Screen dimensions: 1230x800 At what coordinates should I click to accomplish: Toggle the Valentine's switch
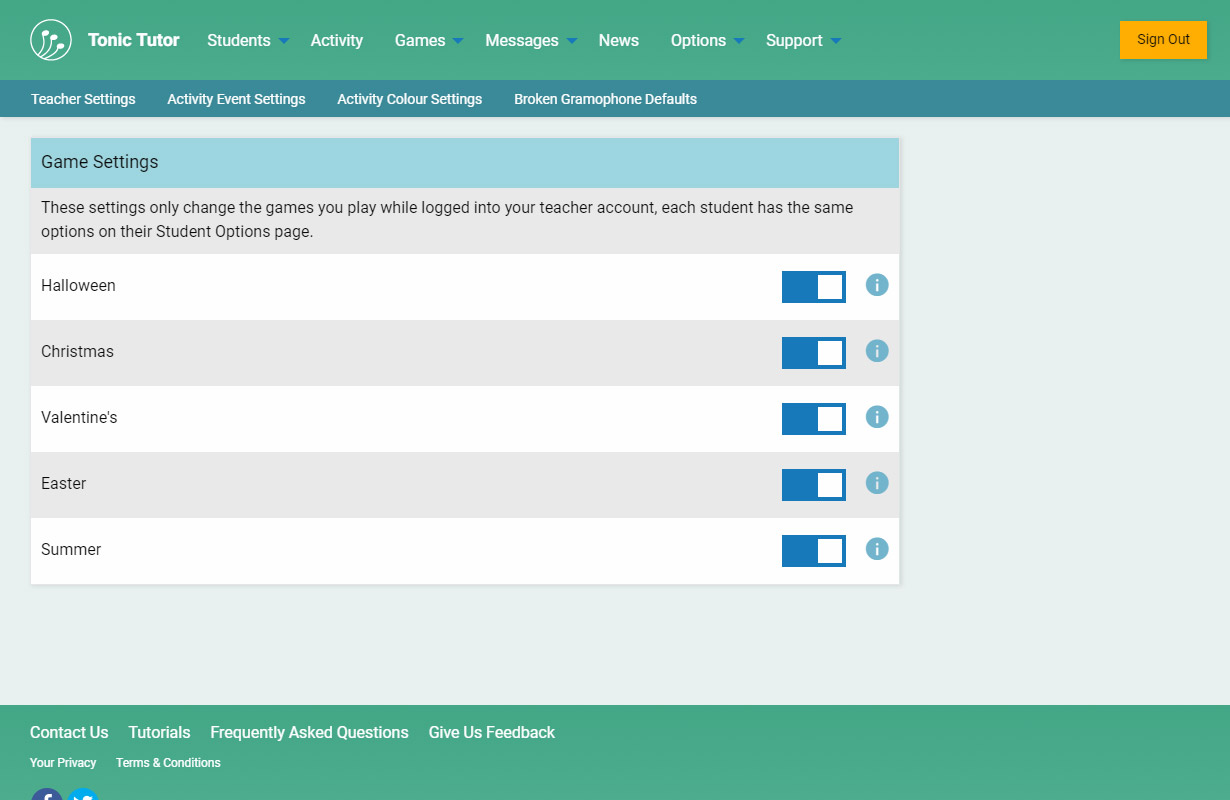point(813,418)
